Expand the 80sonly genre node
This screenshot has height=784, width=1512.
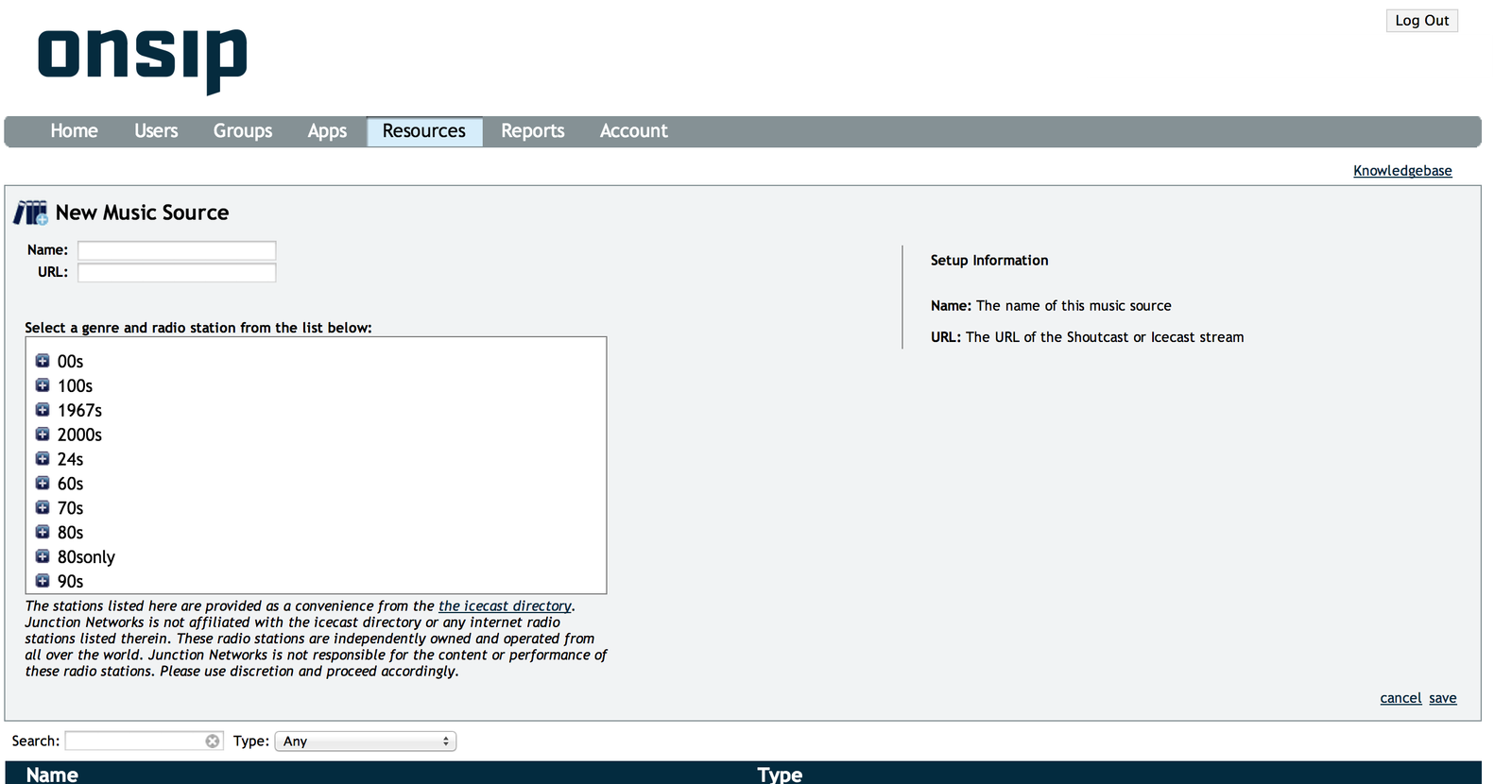pos(43,556)
